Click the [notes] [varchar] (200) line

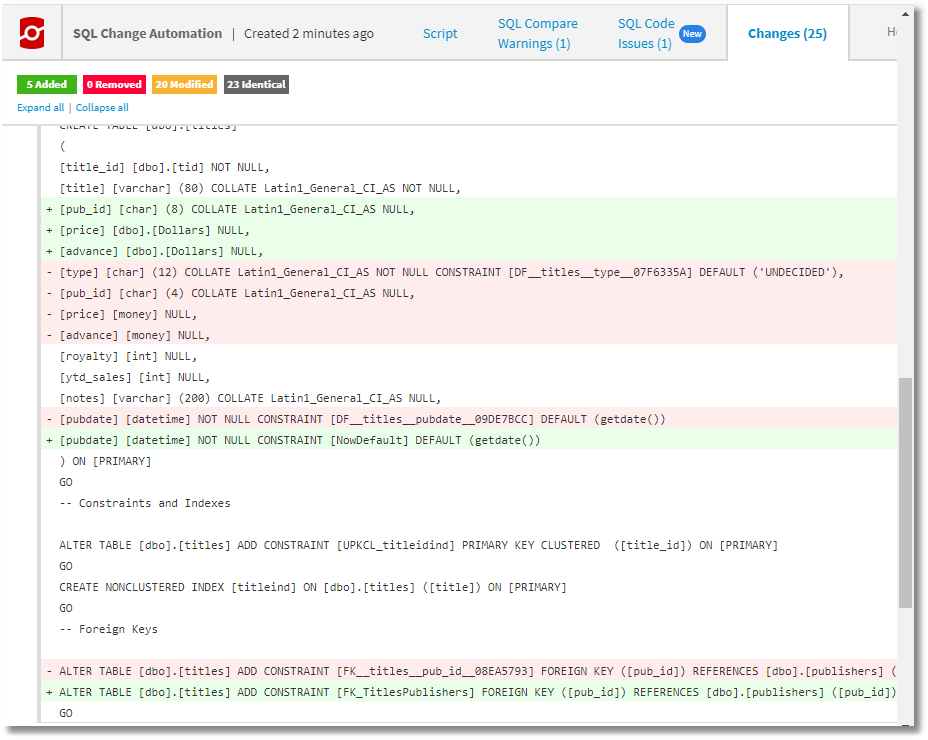pyautogui.click(x=469, y=398)
